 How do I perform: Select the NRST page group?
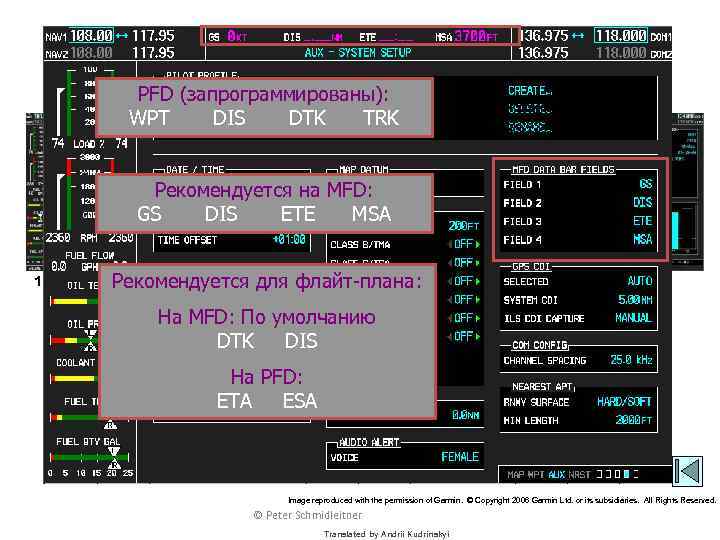(x=579, y=474)
